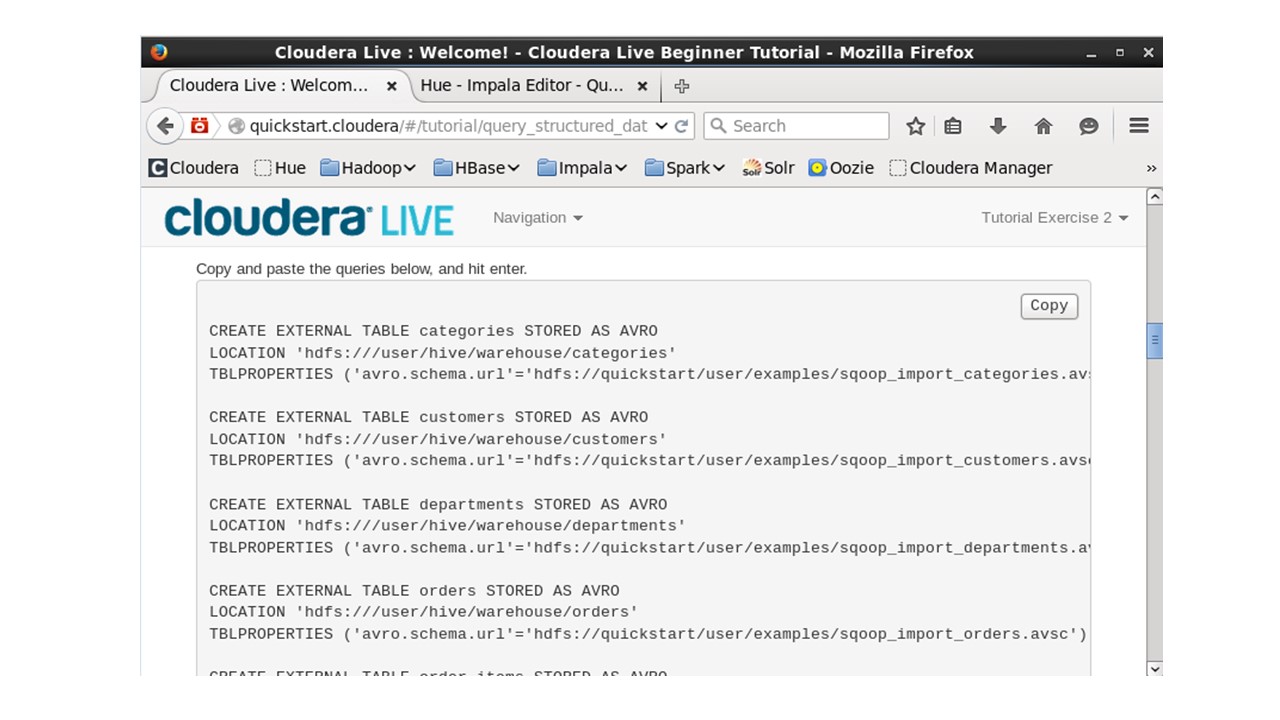Click 'CREATE EXTERNAL TABLE orders' line
This screenshot has width=1280, height=720.
point(414,590)
